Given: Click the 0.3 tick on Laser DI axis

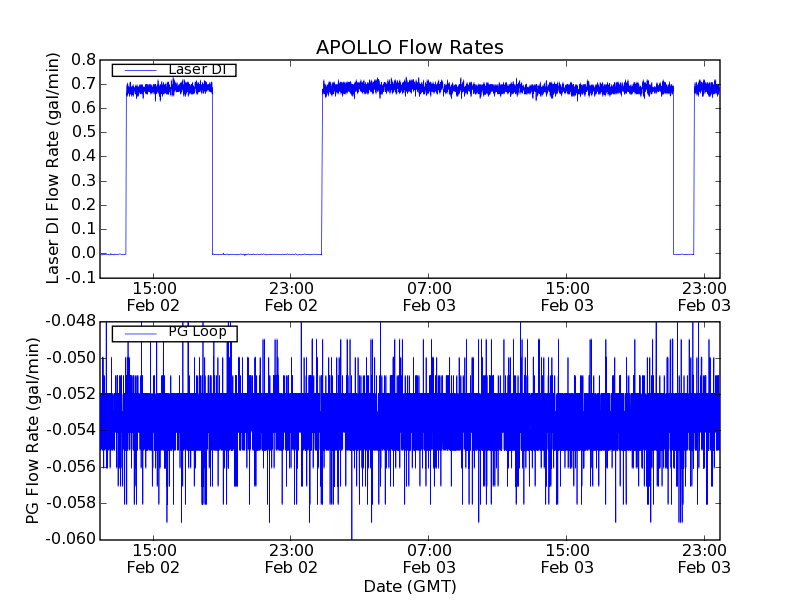Looking at the screenshot, I should (x=84, y=181).
